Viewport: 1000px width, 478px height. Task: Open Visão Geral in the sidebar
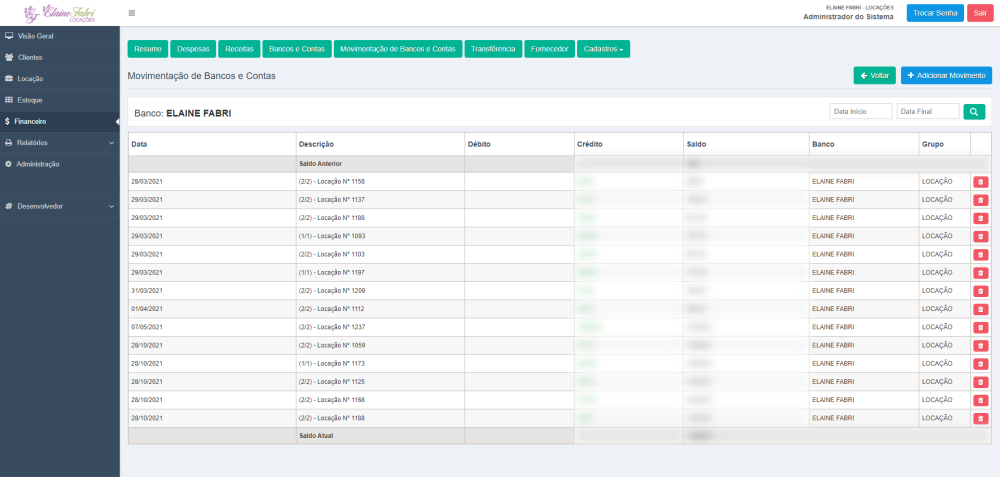click(60, 36)
